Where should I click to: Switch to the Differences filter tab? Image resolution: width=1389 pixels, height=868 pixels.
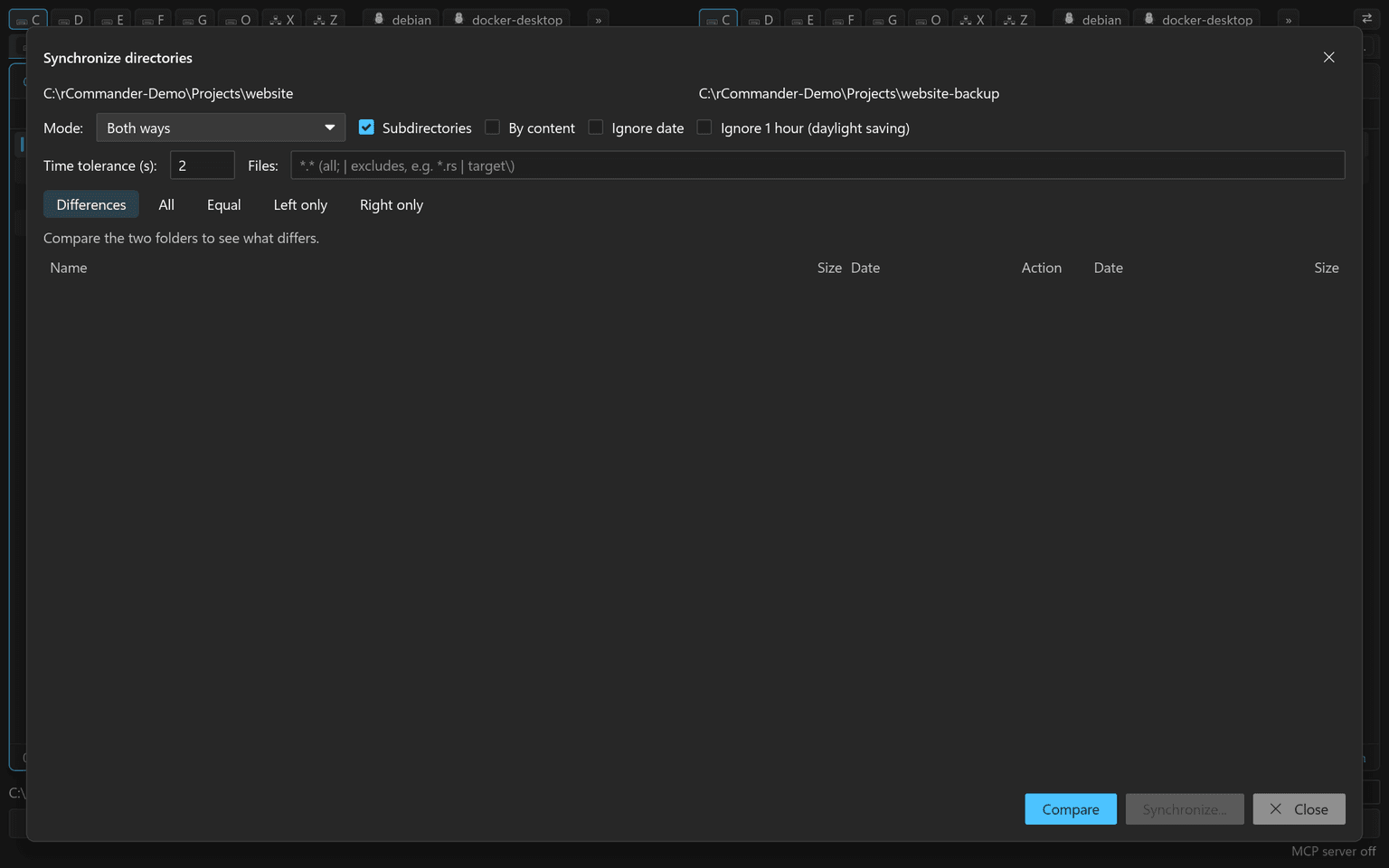91,204
